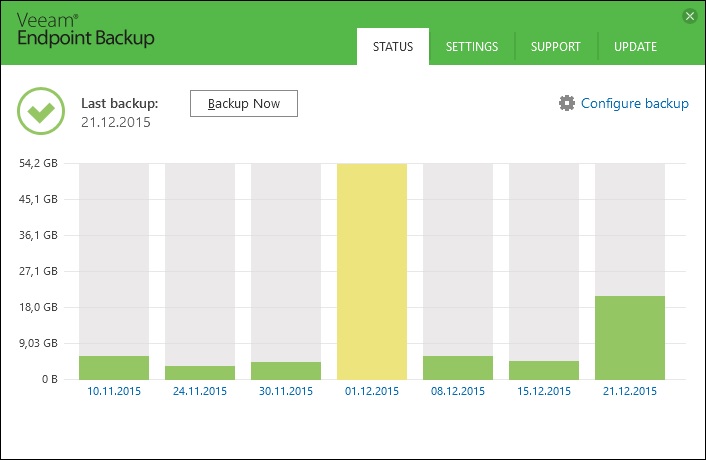Open the Configure backup link
This screenshot has height=460, width=706.
[634, 104]
